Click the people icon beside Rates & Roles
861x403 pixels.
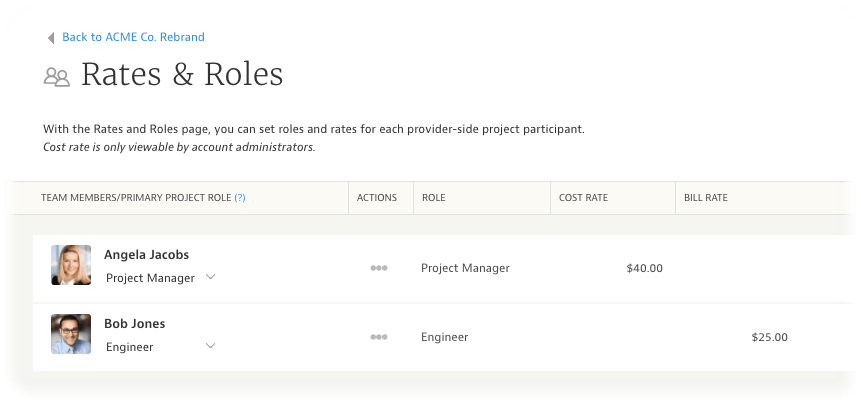click(x=57, y=77)
